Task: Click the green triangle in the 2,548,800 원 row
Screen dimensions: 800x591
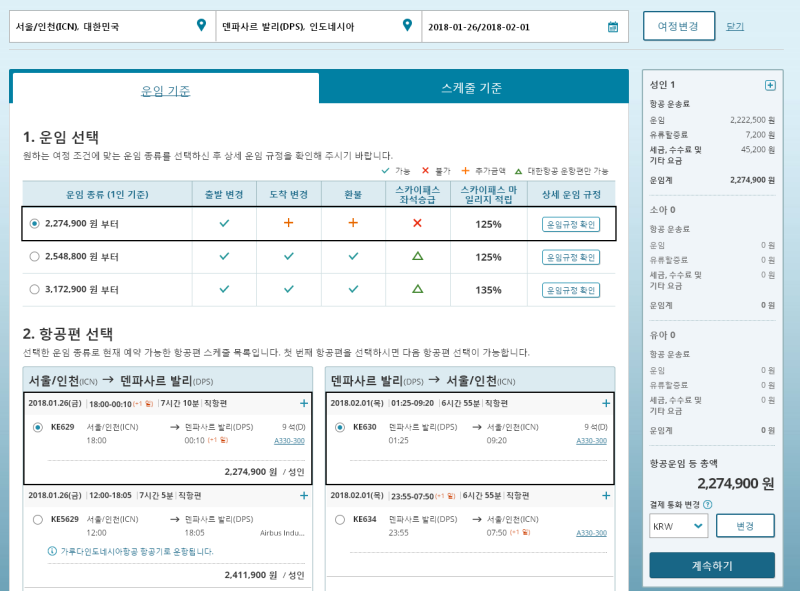Action: click(x=417, y=256)
